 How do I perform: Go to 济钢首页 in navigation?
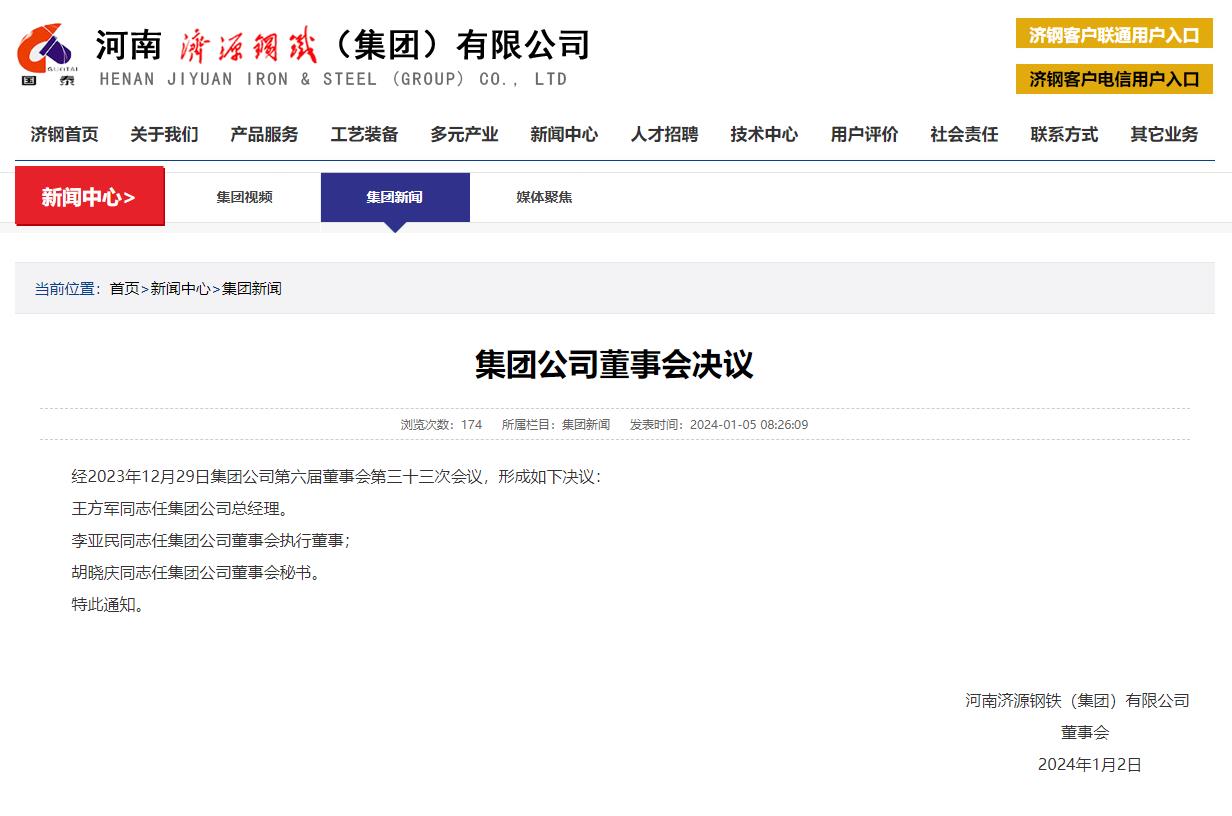[x=64, y=134]
